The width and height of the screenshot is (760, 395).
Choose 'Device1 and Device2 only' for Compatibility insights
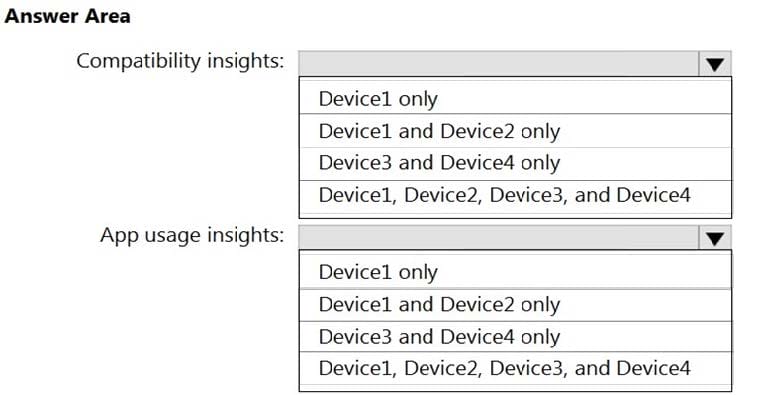pyautogui.click(x=515, y=131)
